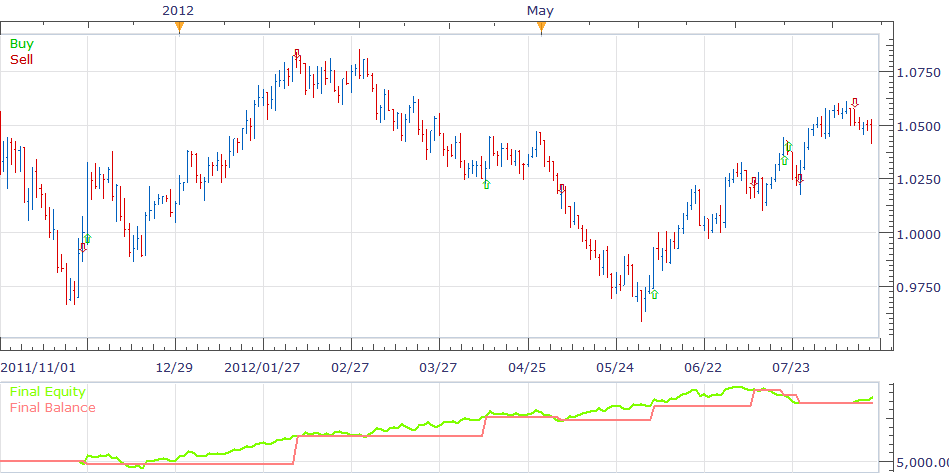Click the red sell arrow beside the November buy arrow
The height and width of the screenshot is (473, 950).
tap(82, 248)
